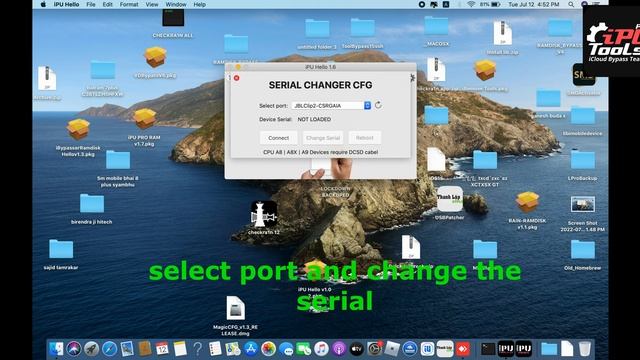This screenshot has height=360, width=640.
Task: Open the Apple menu
Action: tap(44, 4)
